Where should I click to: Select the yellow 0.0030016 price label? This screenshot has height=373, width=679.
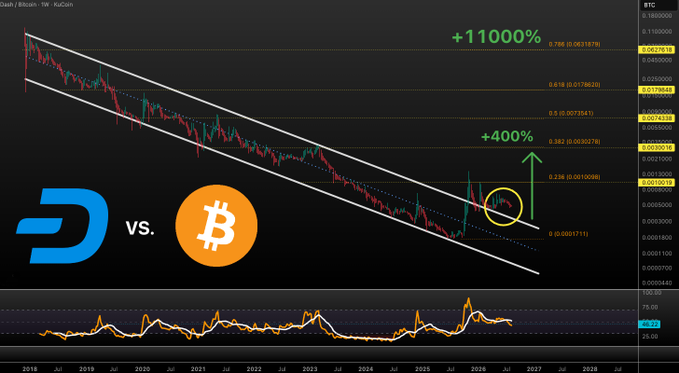[656, 148]
